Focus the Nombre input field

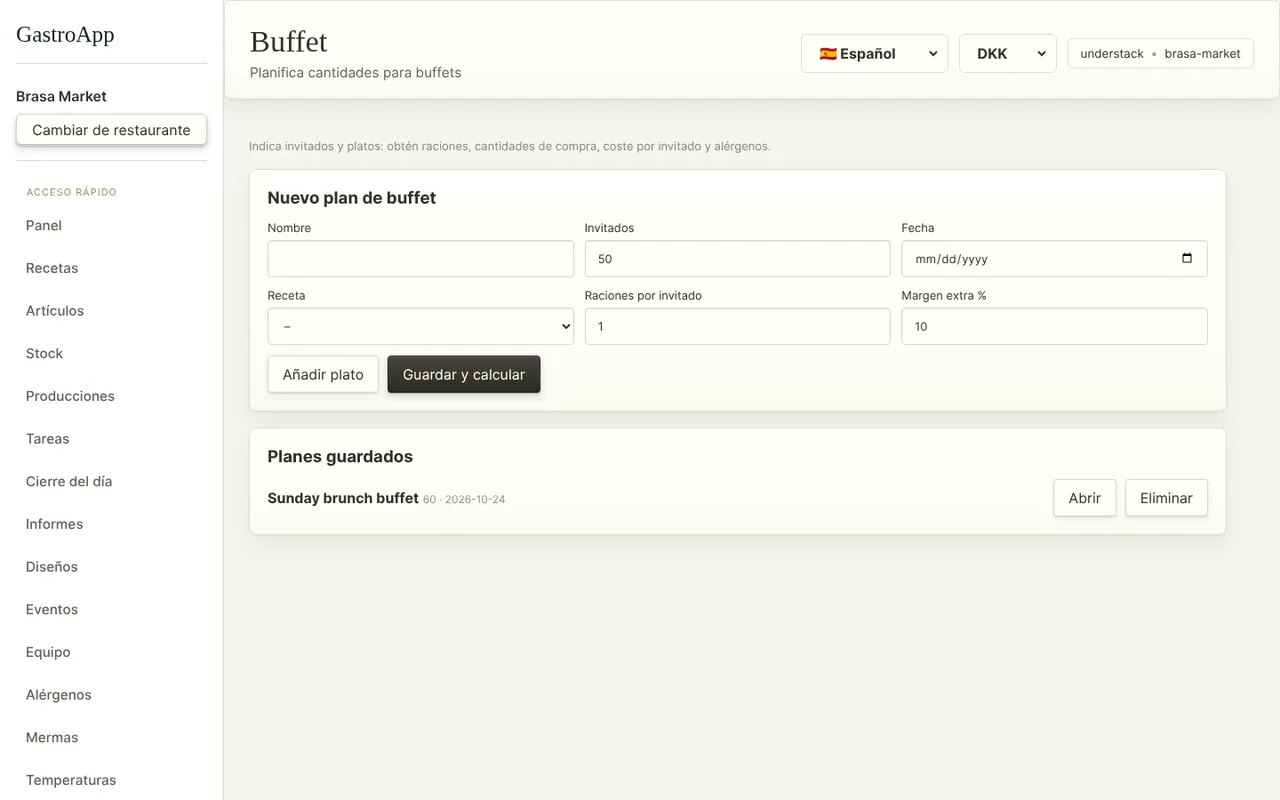[421, 259]
